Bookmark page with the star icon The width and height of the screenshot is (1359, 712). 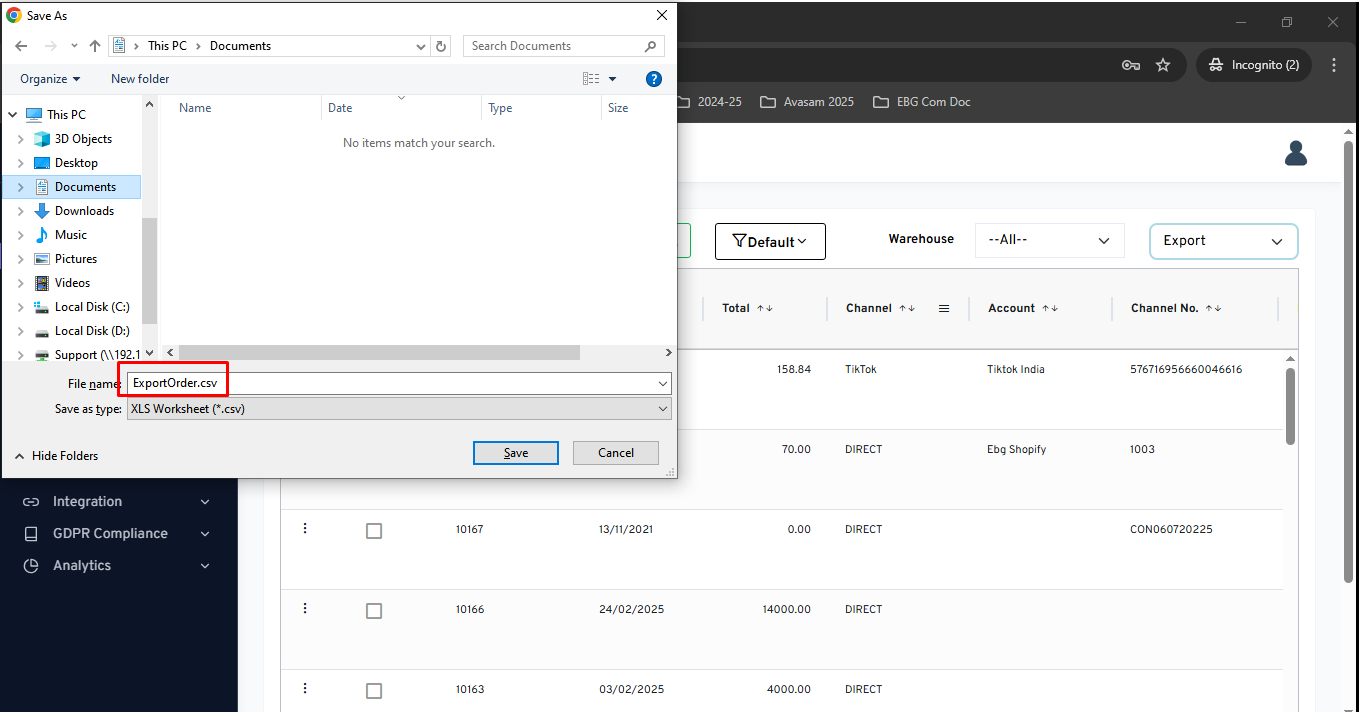(1163, 65)
